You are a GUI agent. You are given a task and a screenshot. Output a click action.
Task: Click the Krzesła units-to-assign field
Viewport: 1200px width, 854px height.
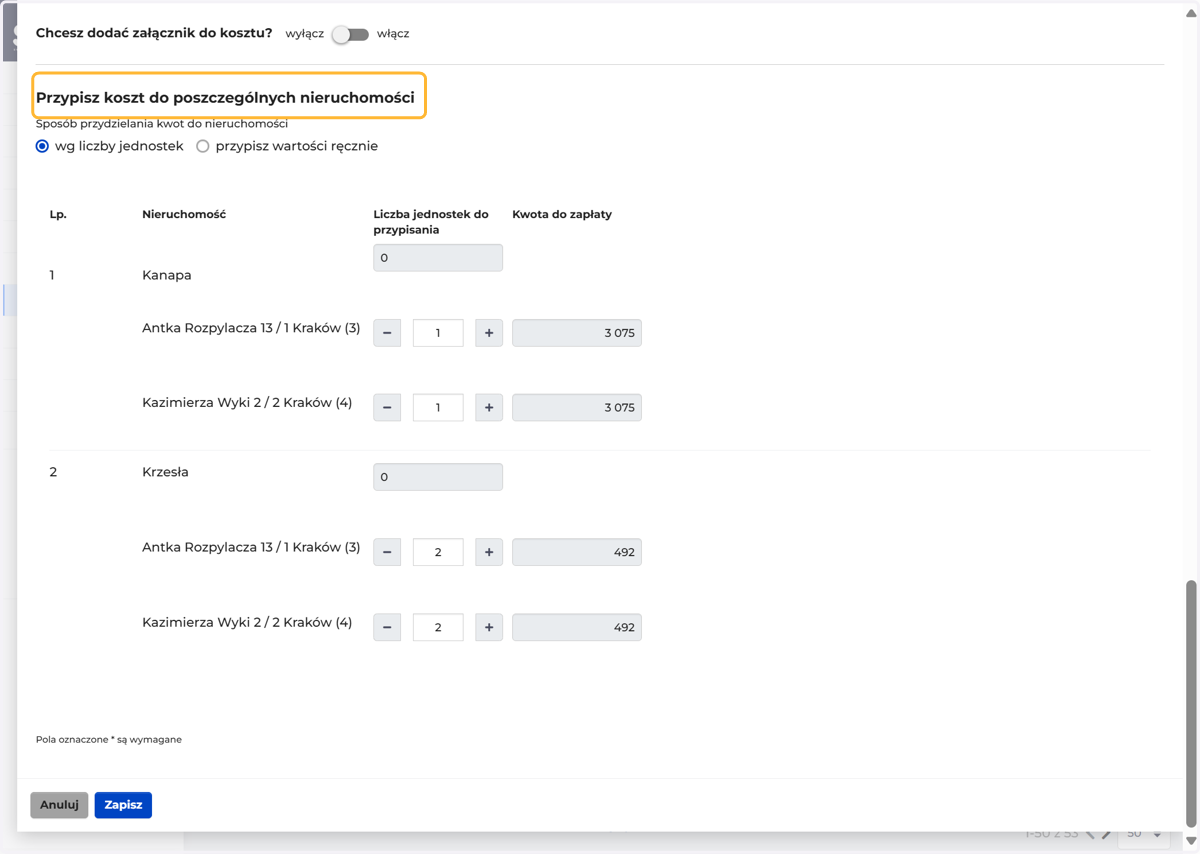click(438, 477)
